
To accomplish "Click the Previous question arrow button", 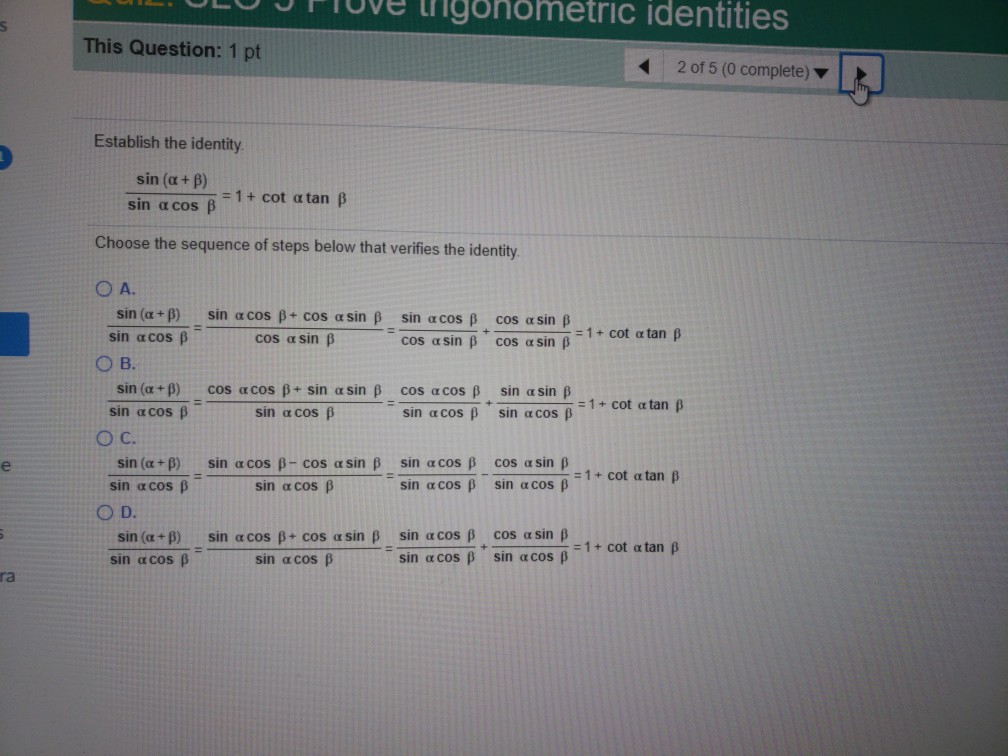I will click(x=643, y=64).
